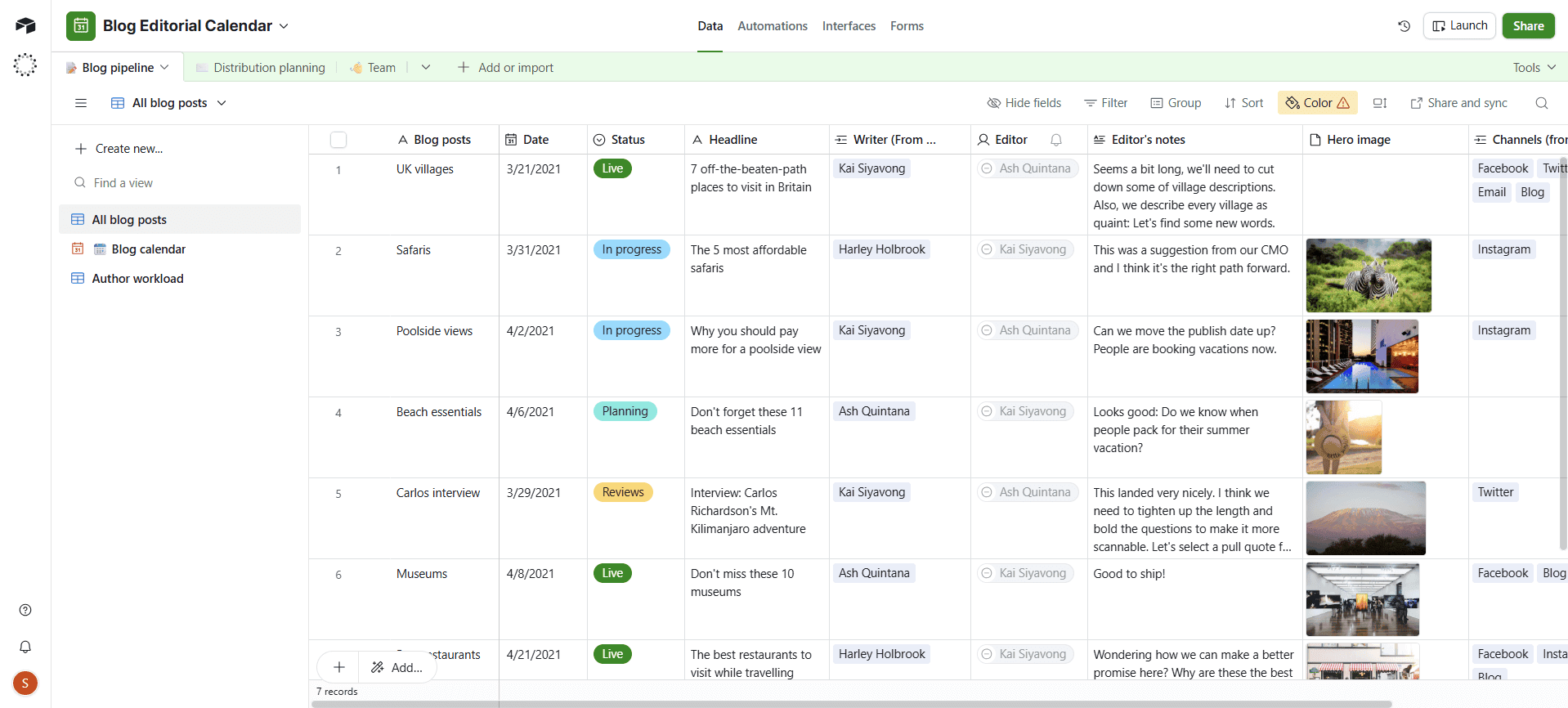1568x708 pixels.
Task: Toggle the views sidebar hamburger icon
Action: point(81,103)
